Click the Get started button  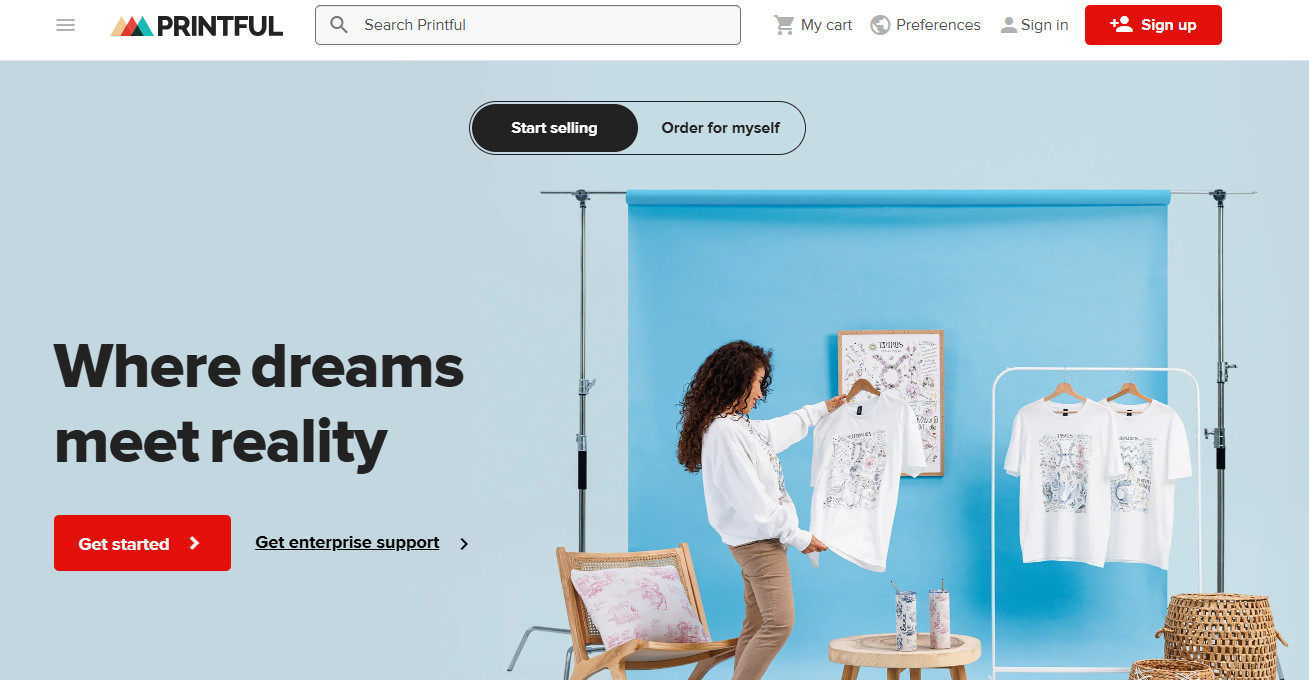[x=142, y=543]
